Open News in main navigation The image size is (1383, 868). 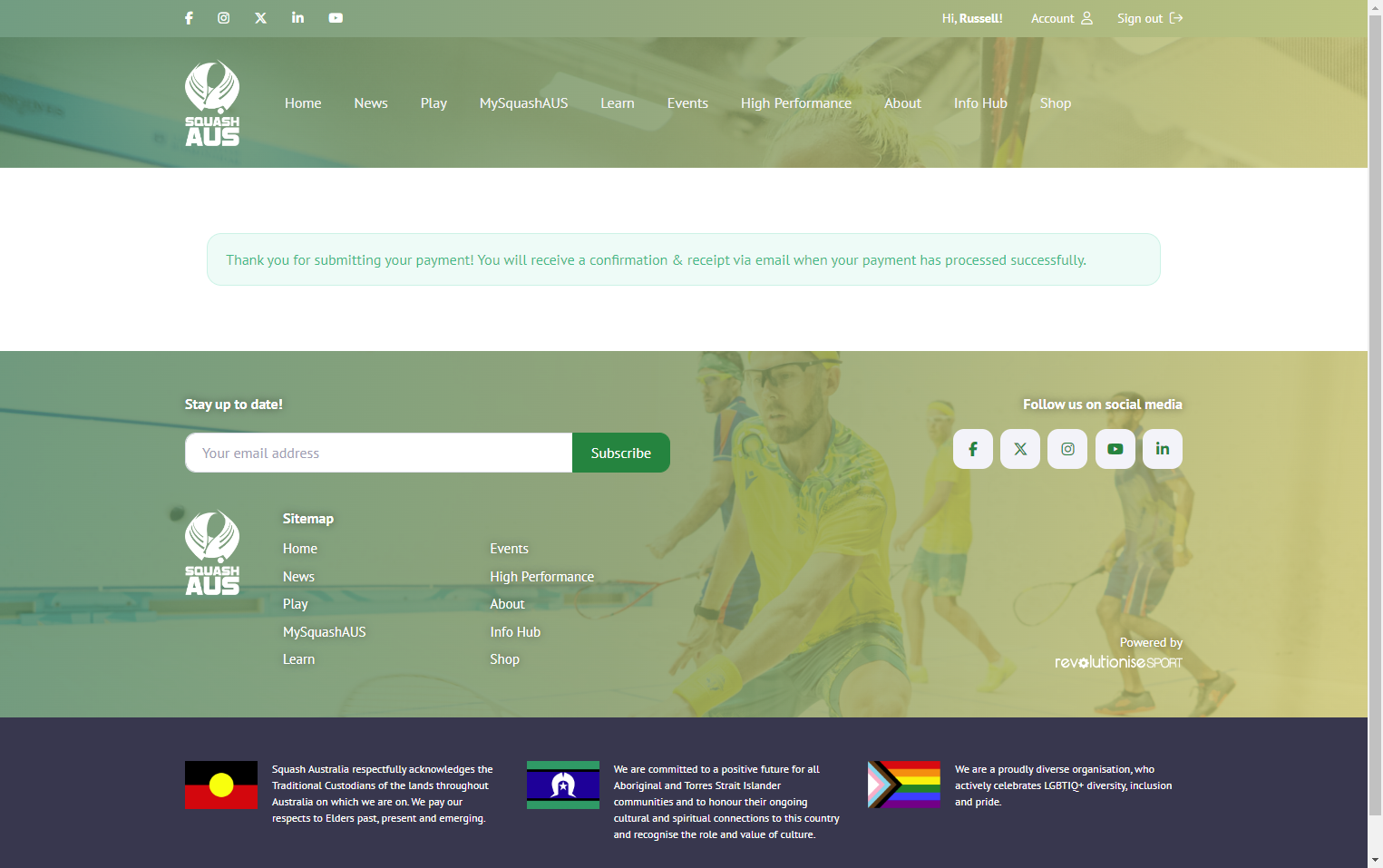[x=371, y=103]
